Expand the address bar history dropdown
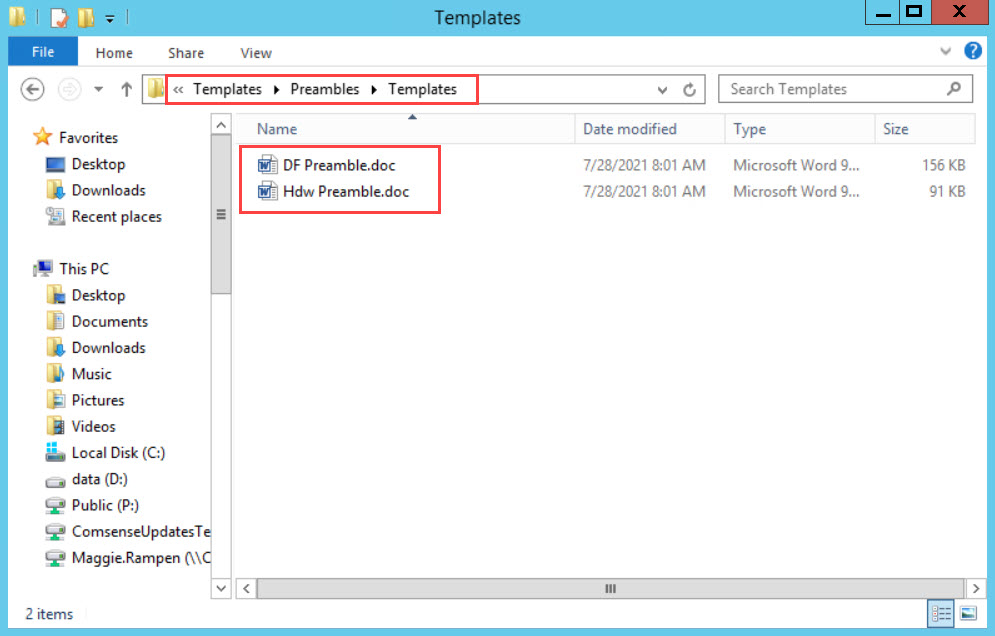Screen dimensions: 995x636 (662, 90)
